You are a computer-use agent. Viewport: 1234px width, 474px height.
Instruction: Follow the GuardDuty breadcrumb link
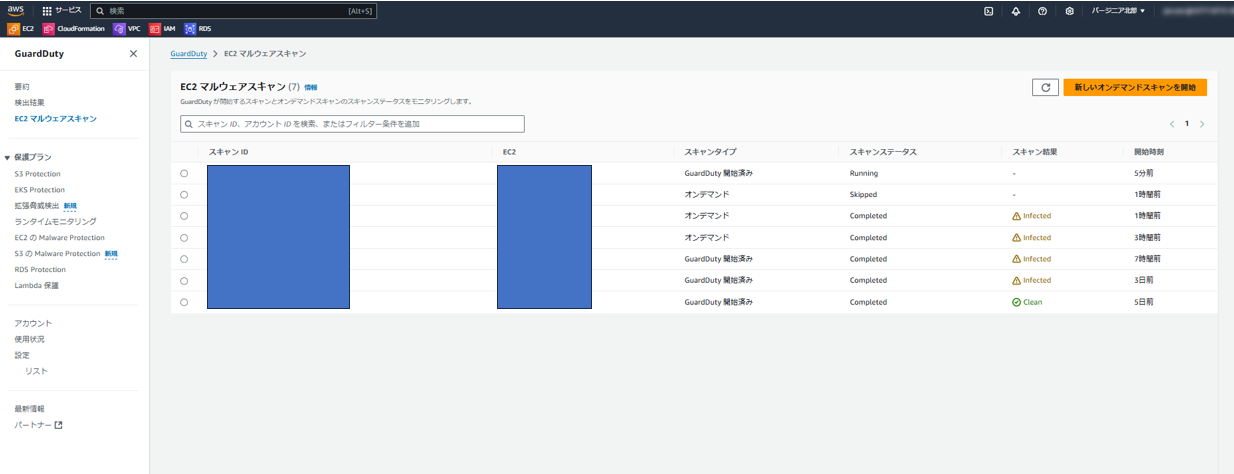(189, 53)
